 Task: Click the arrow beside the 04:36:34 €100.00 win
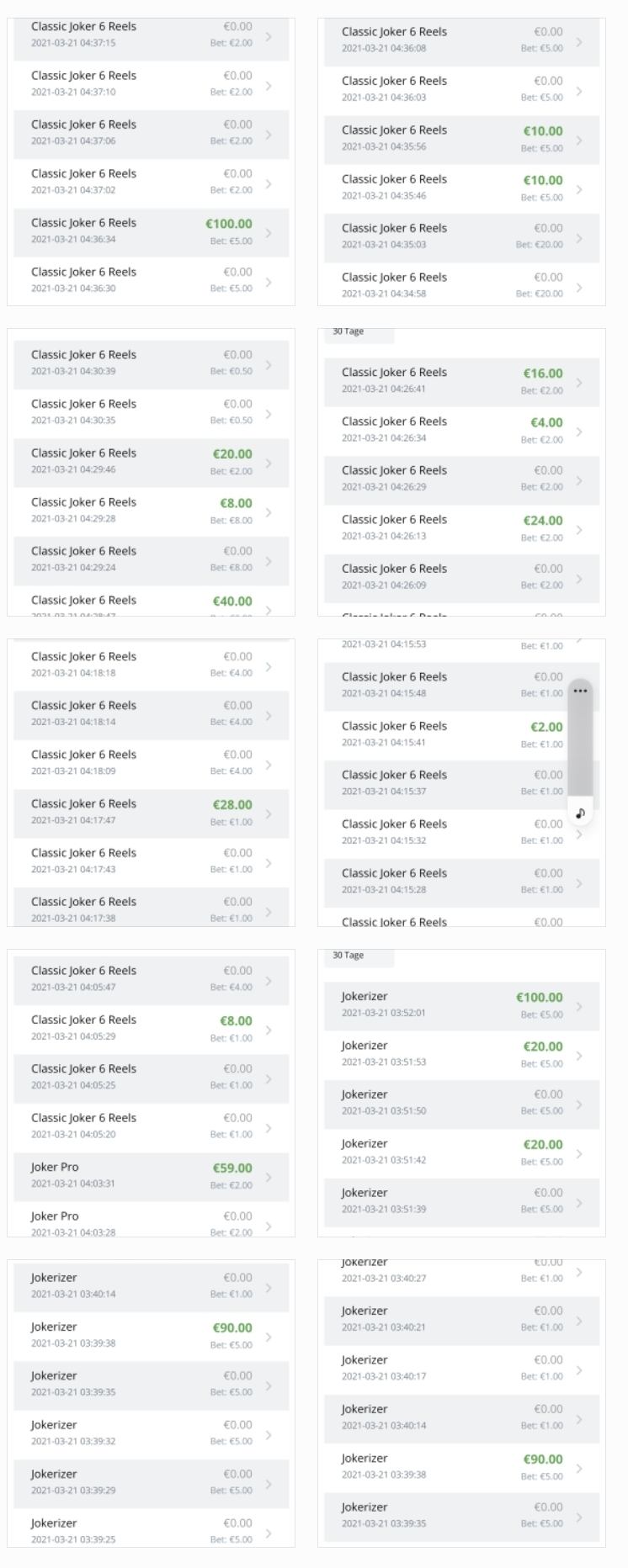(269, 233)
